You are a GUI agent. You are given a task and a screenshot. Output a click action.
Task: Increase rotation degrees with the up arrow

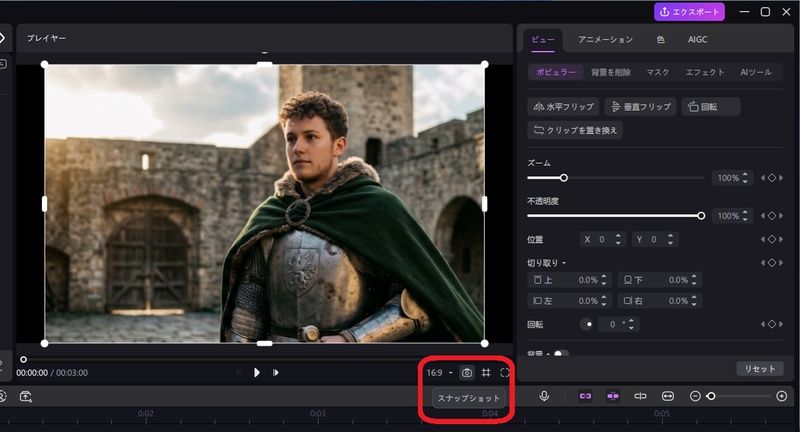pyautogui.click(x=631, y=321)
